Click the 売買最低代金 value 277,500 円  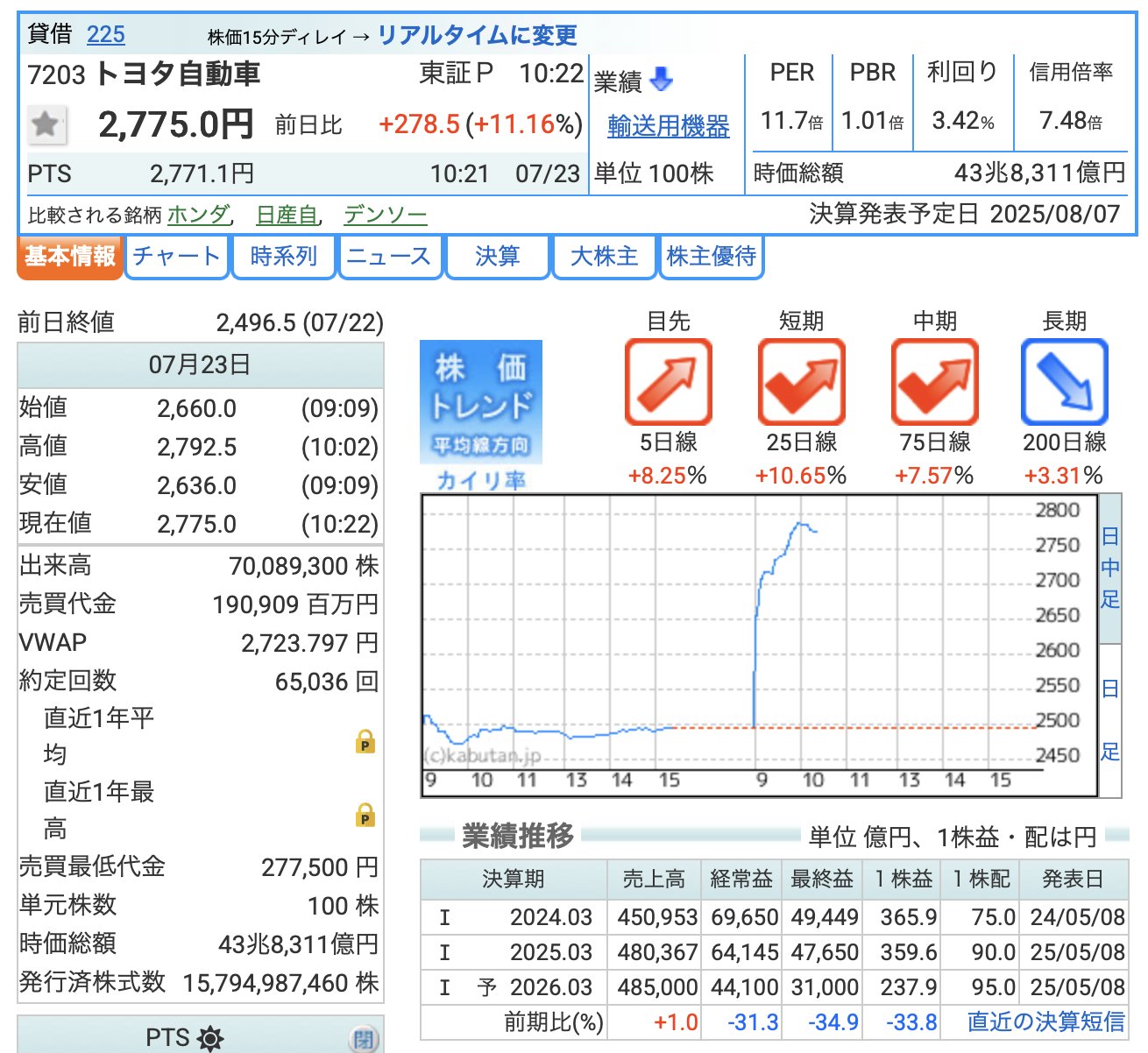click(x=320, y=867)
